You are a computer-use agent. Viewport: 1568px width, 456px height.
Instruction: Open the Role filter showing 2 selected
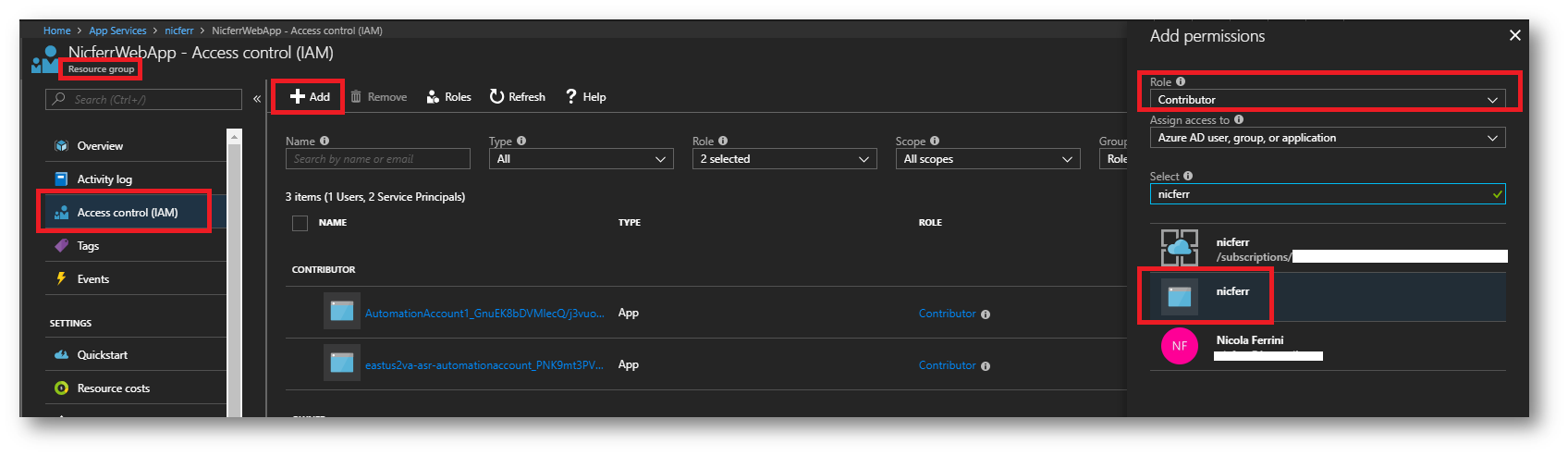coord(785,159)
